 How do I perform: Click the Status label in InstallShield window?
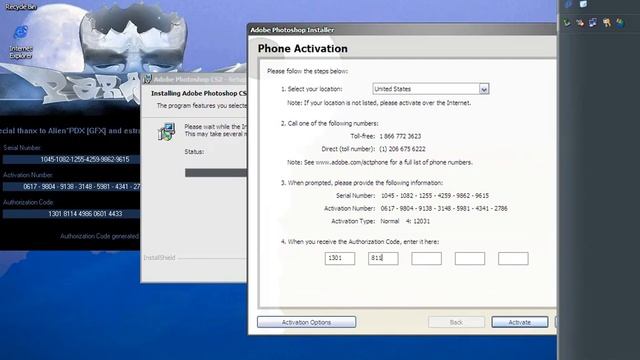pyautogui.click(x=194, y=151)
